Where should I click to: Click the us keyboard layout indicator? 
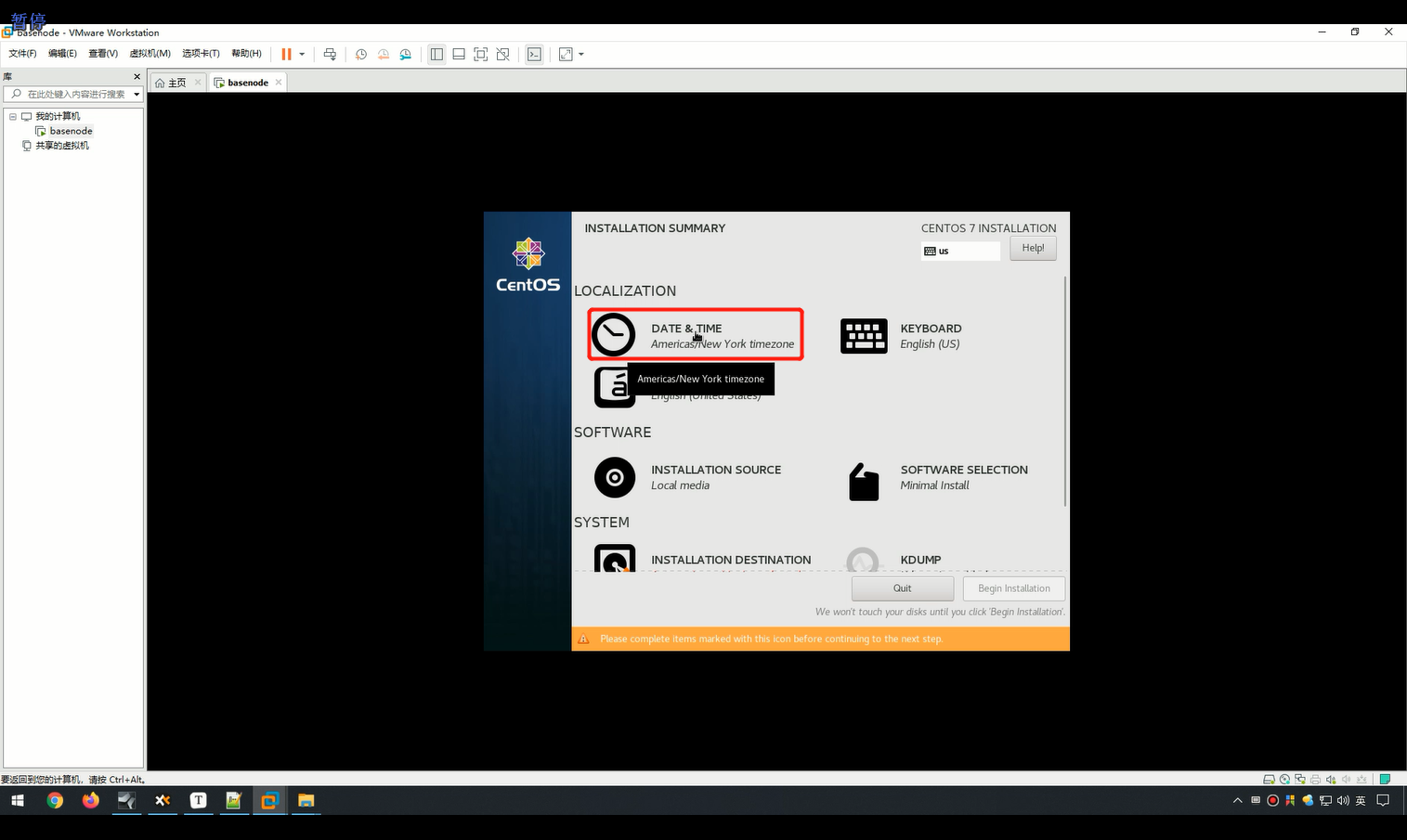tap(960, 251)
